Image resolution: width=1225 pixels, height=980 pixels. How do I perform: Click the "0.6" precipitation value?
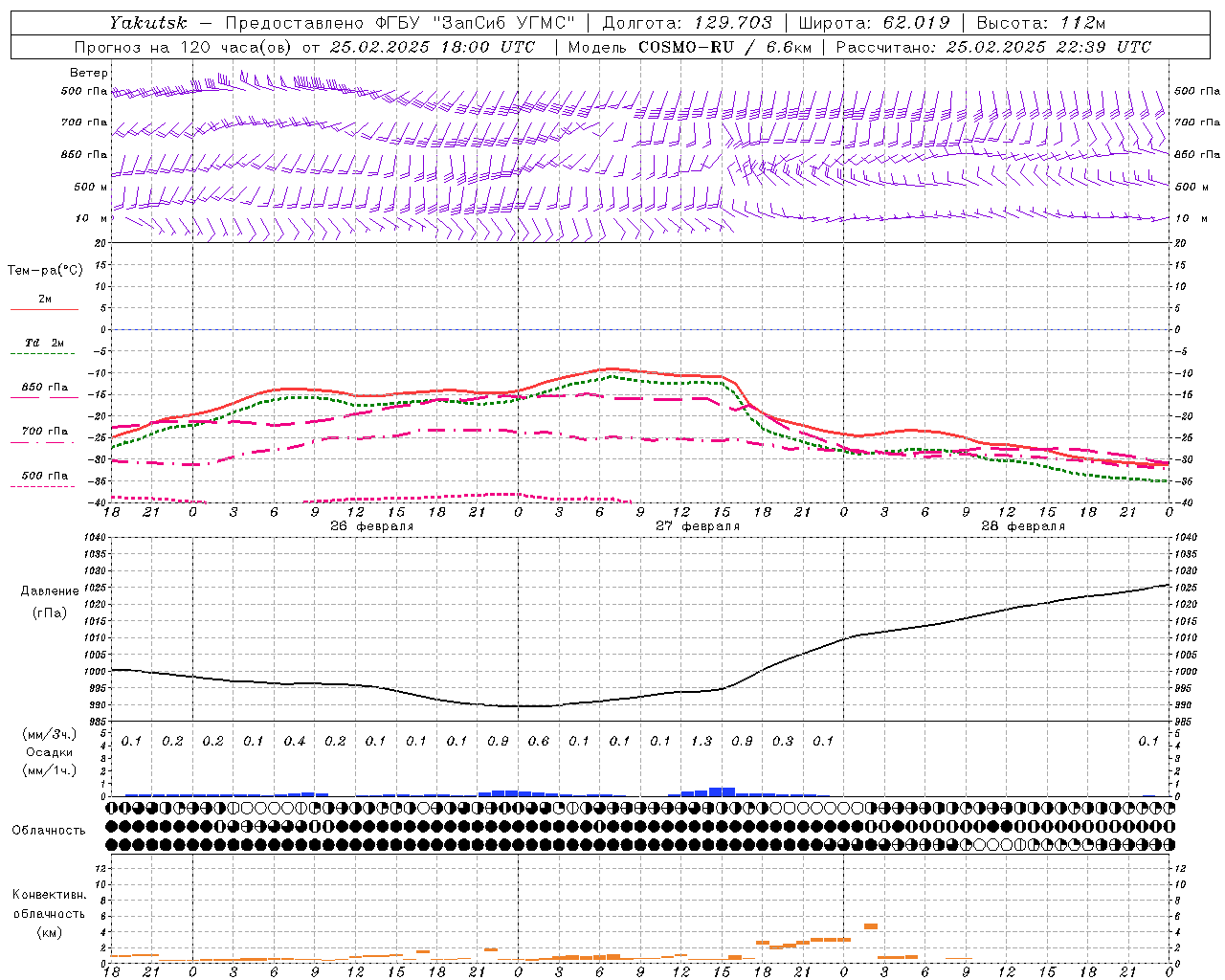tap(539, 741)
